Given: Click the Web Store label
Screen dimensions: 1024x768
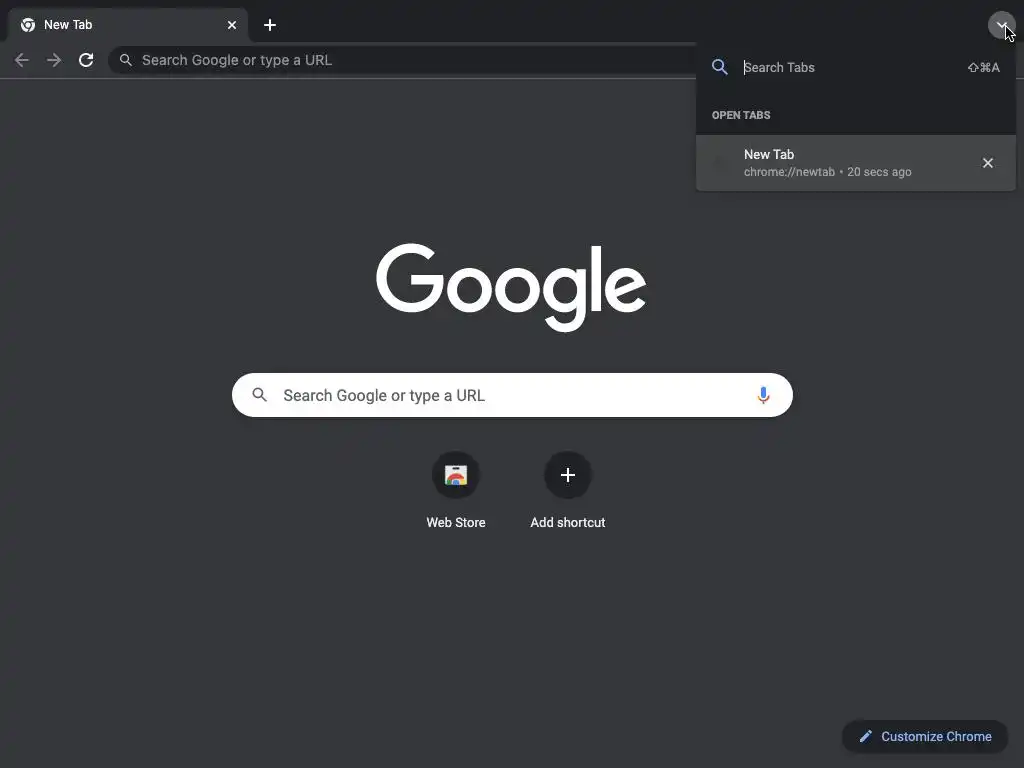Looking at the screenshot, I should (x=456, y=522).
